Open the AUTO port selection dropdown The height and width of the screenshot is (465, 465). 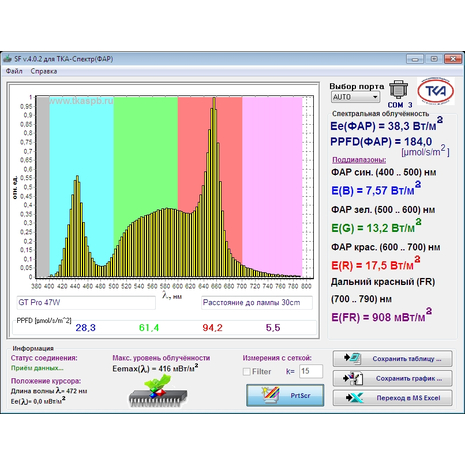point(355,97)
